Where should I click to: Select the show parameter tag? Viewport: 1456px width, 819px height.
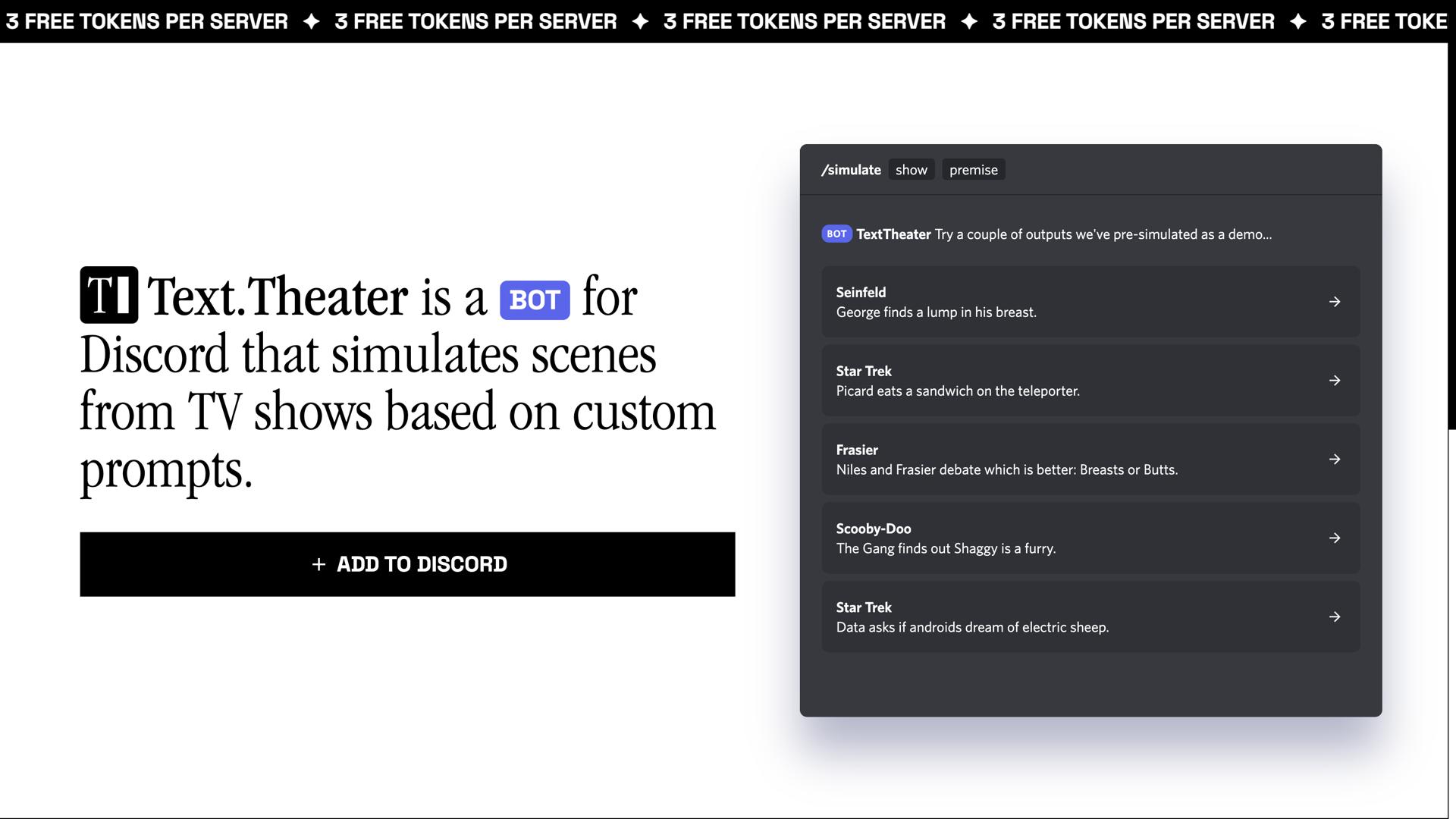(912, 169)
